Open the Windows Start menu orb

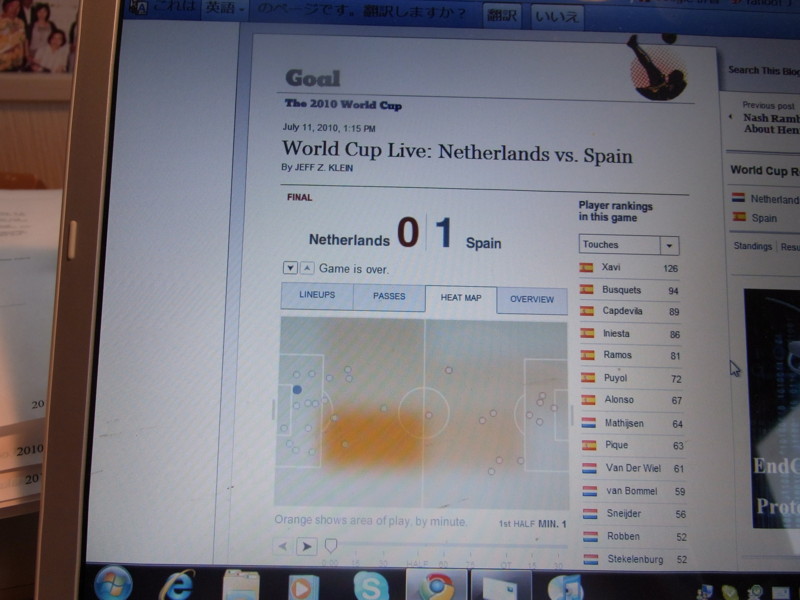pyautogui.click(x=113, y=584)
